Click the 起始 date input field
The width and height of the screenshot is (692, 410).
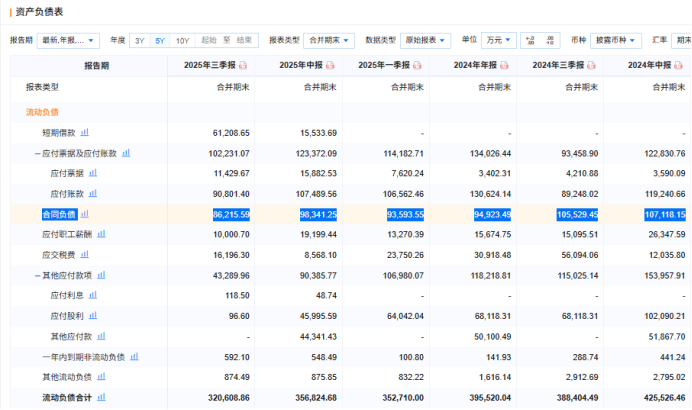pos(208,40)
